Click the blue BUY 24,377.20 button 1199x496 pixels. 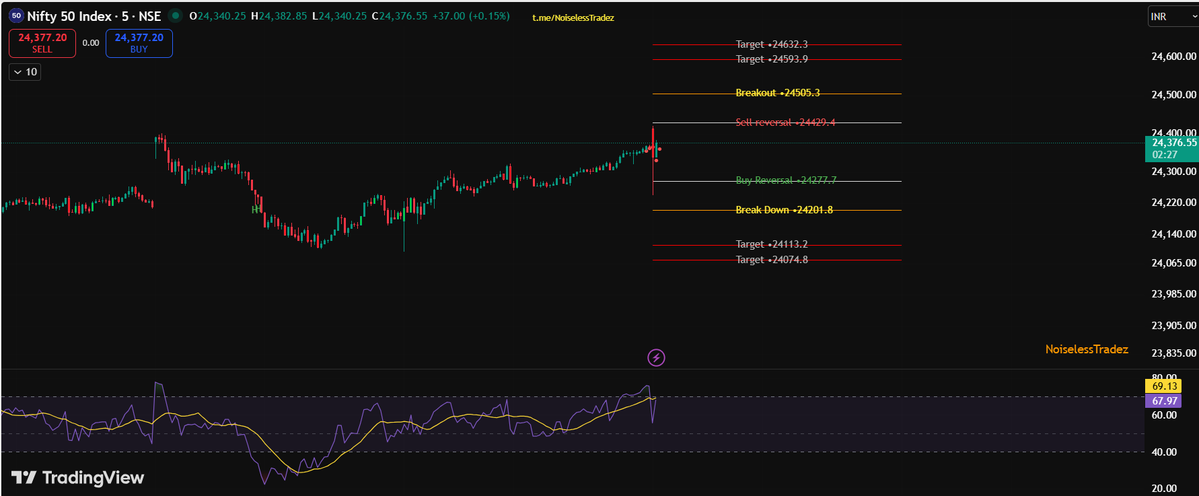pyautogui.click(x=139, y=43)
